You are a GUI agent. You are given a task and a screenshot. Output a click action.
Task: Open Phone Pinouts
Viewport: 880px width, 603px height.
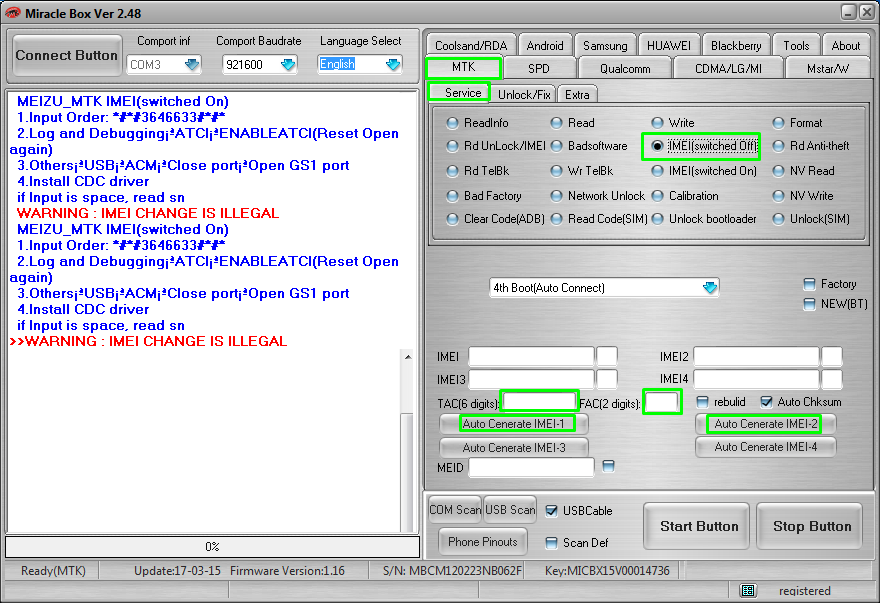pos(483,542)
